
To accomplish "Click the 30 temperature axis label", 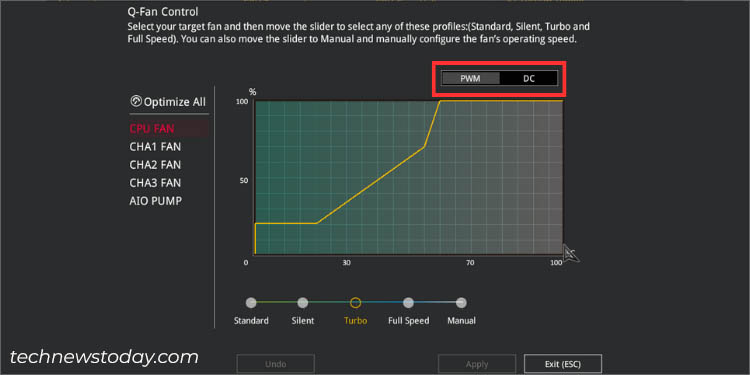I will coord(346,263).
